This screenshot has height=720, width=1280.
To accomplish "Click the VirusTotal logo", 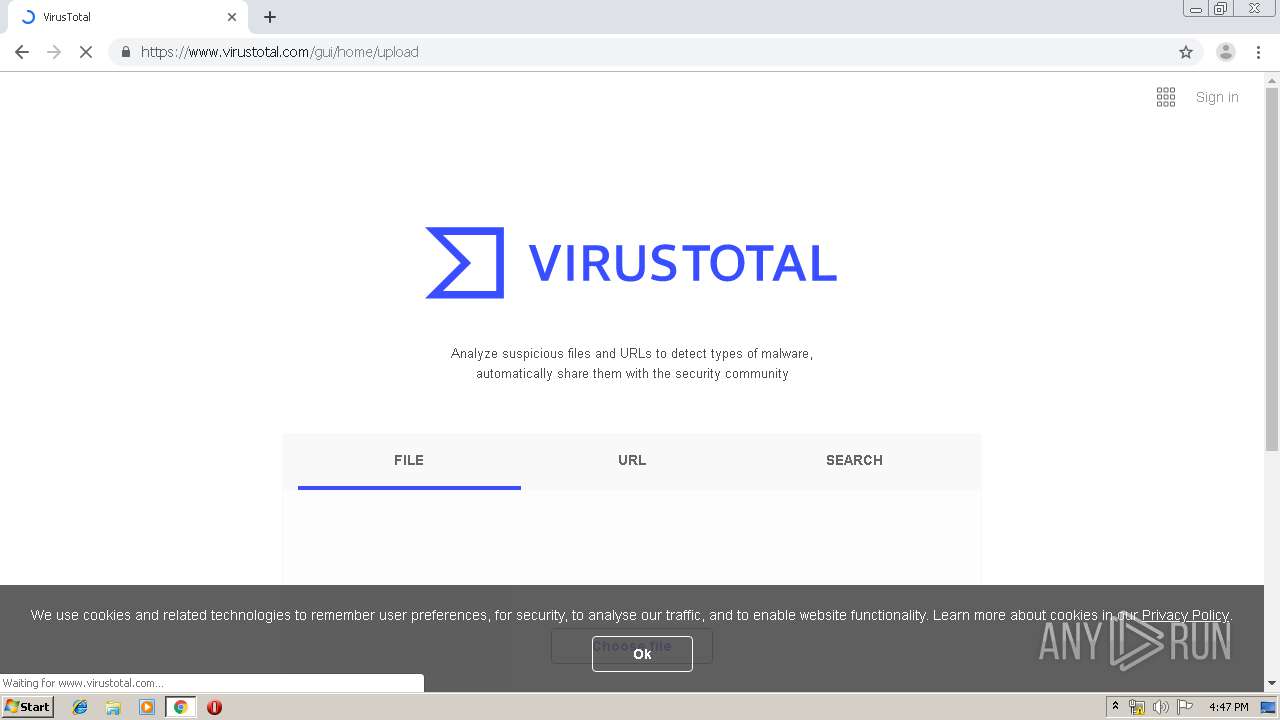I will 631,263.
